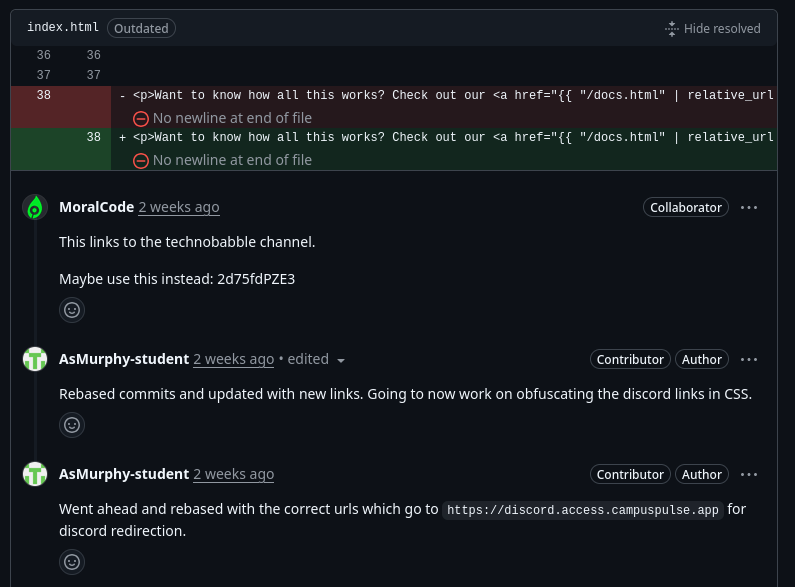The image size is (795, 587).
Task: Open AsMurphy-student avatar on the last comment
Action: (35, 474)
